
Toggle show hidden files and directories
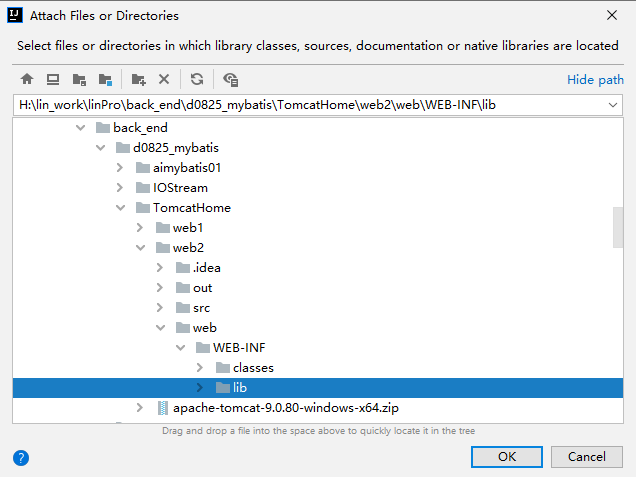point(230,79)
